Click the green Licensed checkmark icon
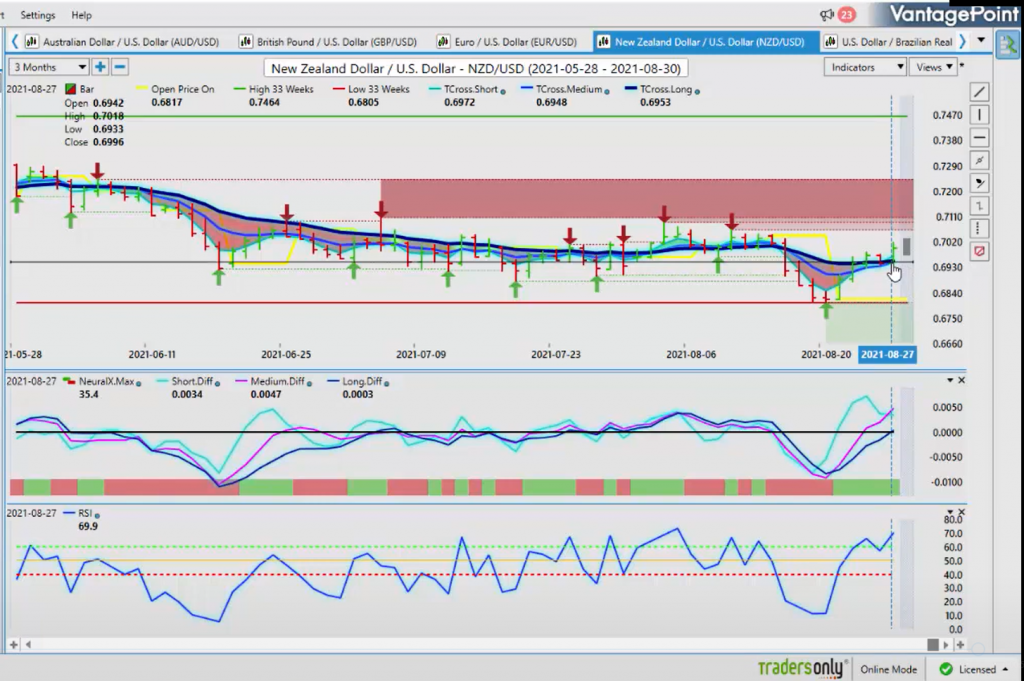The width and height of the screenshot is (1024, 681). coord(945,669)
